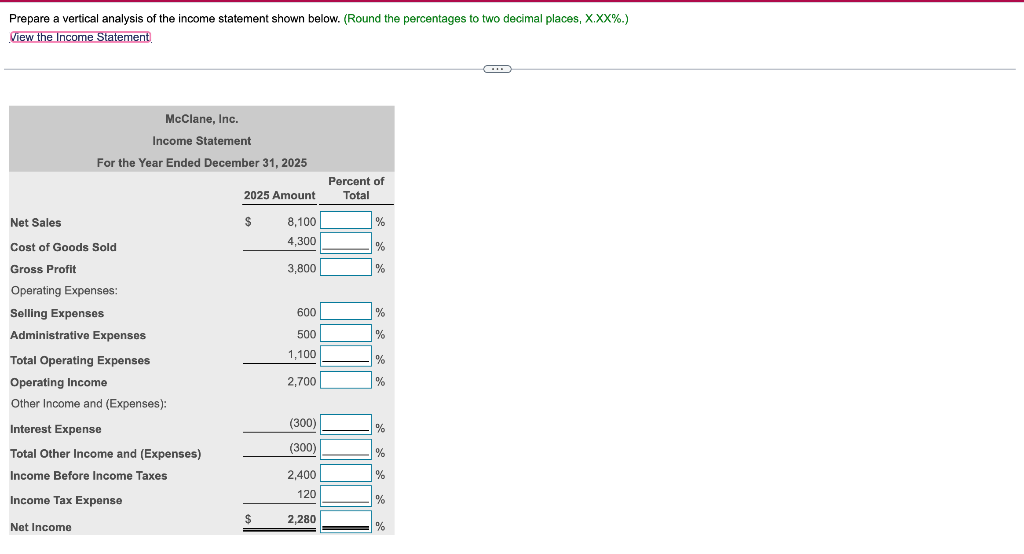Click the Total Operating Expenses label
Screen dimensions: 1024x554
[x=80, y=361]
